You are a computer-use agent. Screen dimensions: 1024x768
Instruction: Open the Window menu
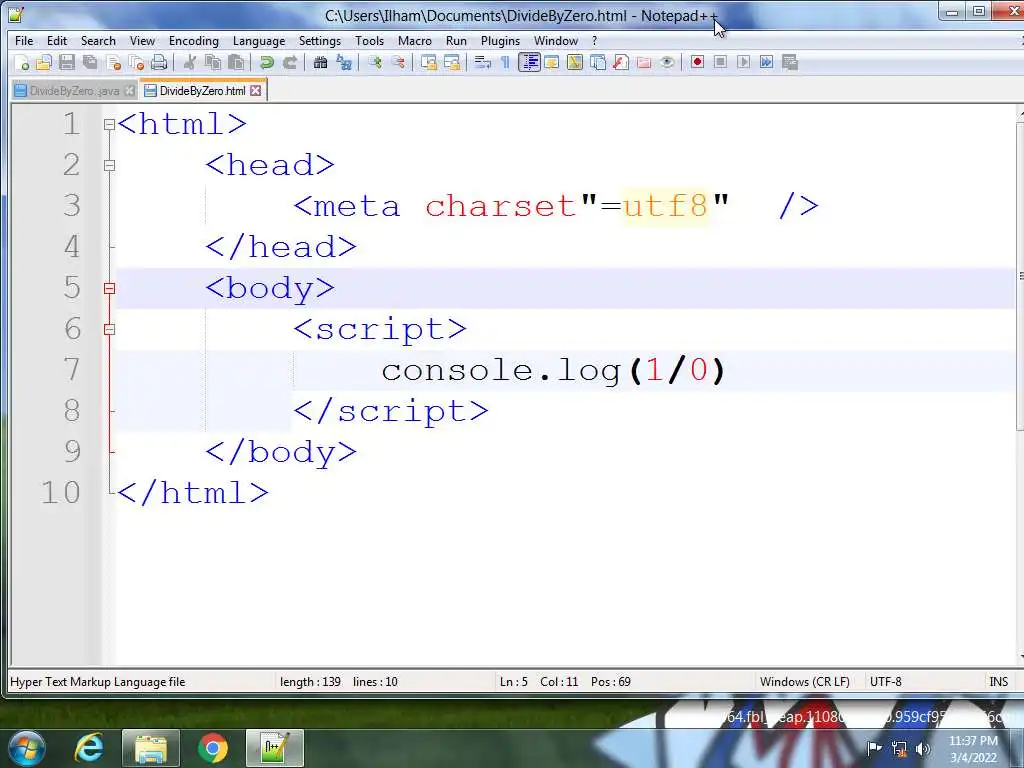pos(556,40)
